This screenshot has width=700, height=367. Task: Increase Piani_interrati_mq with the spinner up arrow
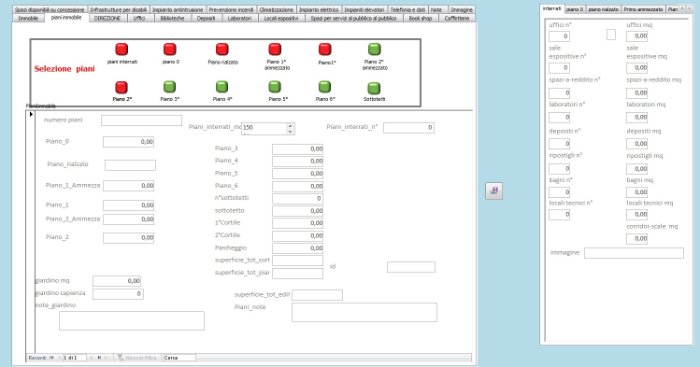pyautogui.click(x=290, y=126)
